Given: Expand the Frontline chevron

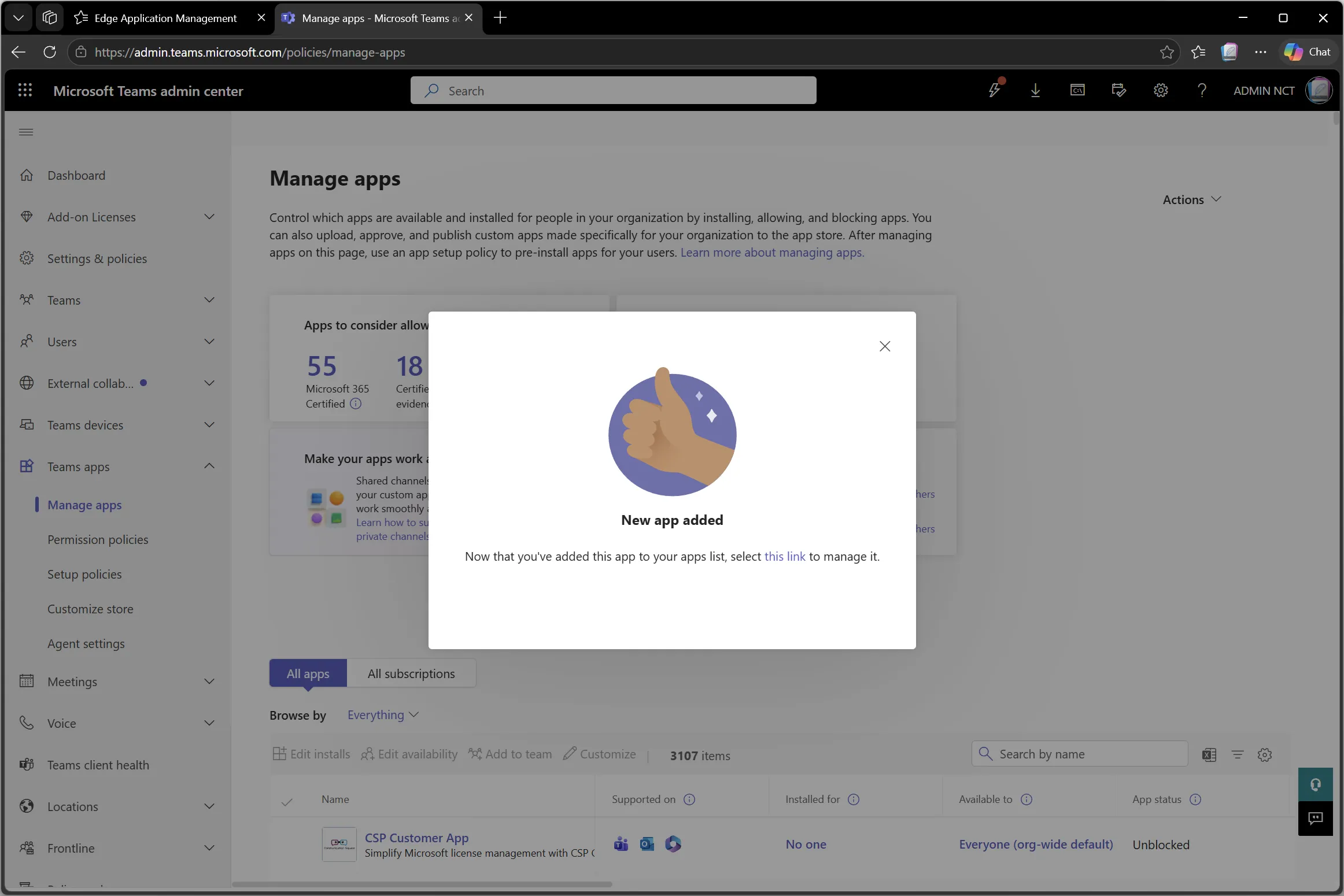Looking at the screenshot, I should click(x=209, y=848).
